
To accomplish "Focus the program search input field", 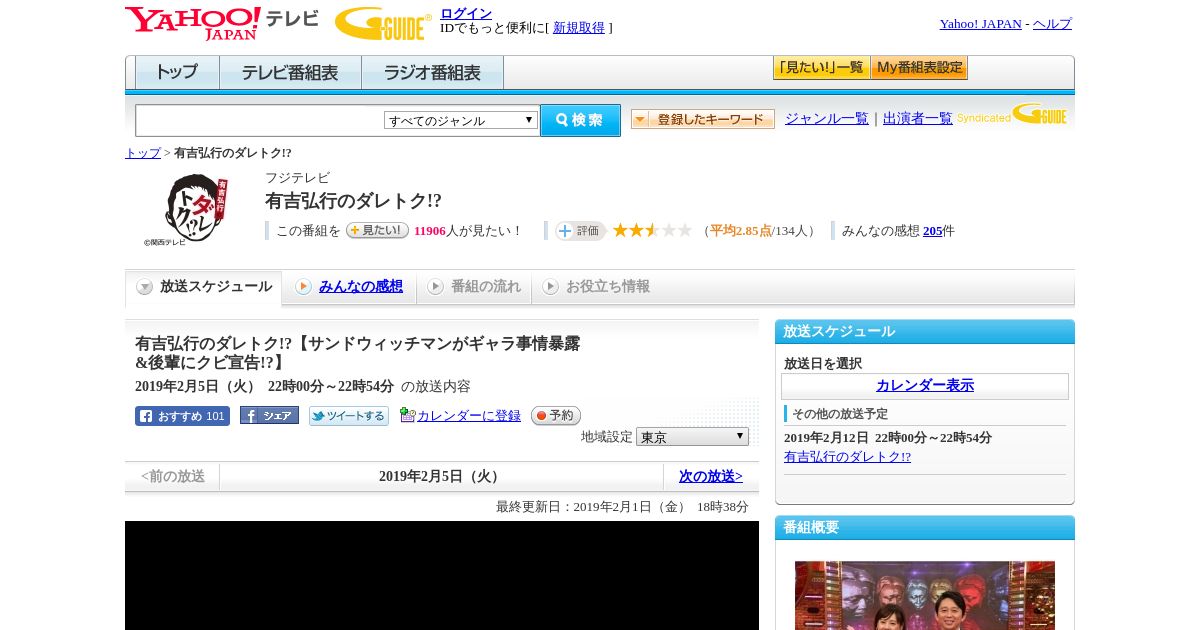I will click(x=260, y=120).
